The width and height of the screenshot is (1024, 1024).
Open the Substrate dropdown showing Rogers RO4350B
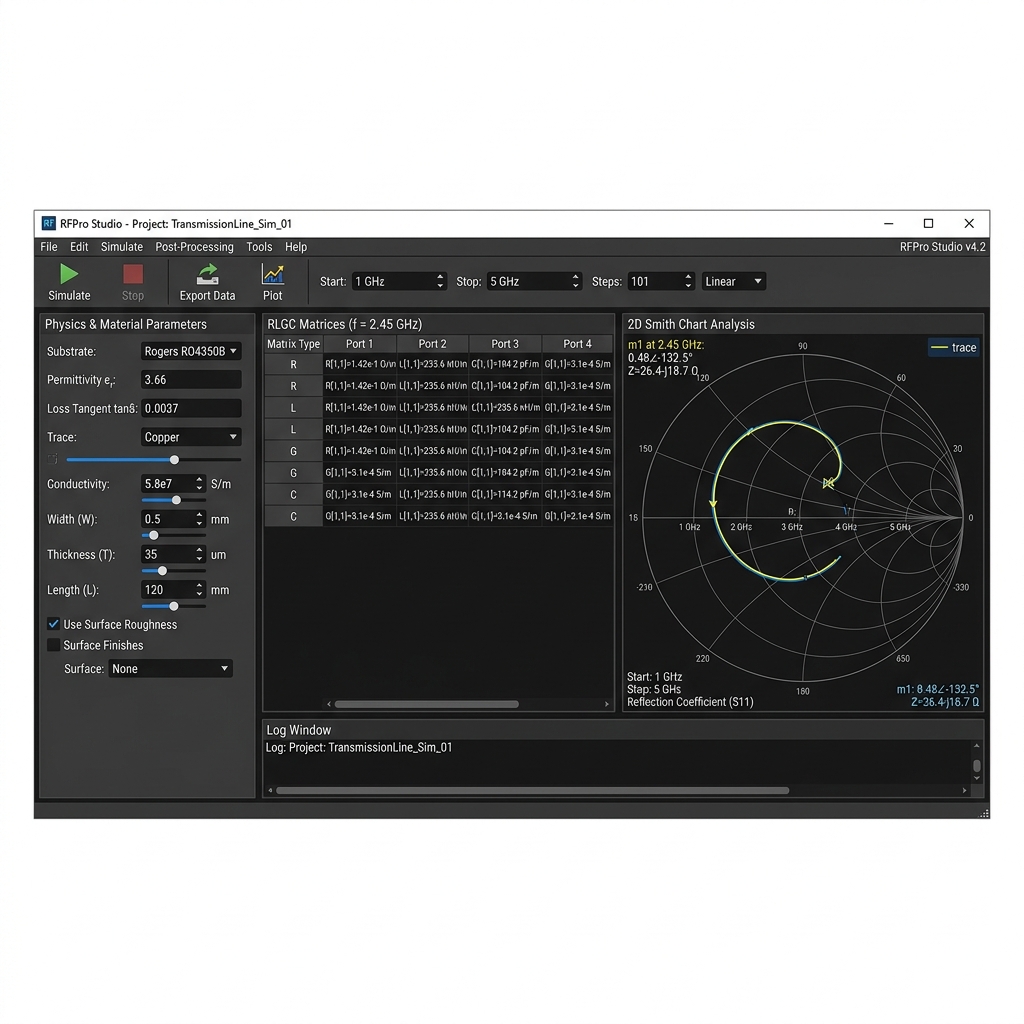point(191,351)
